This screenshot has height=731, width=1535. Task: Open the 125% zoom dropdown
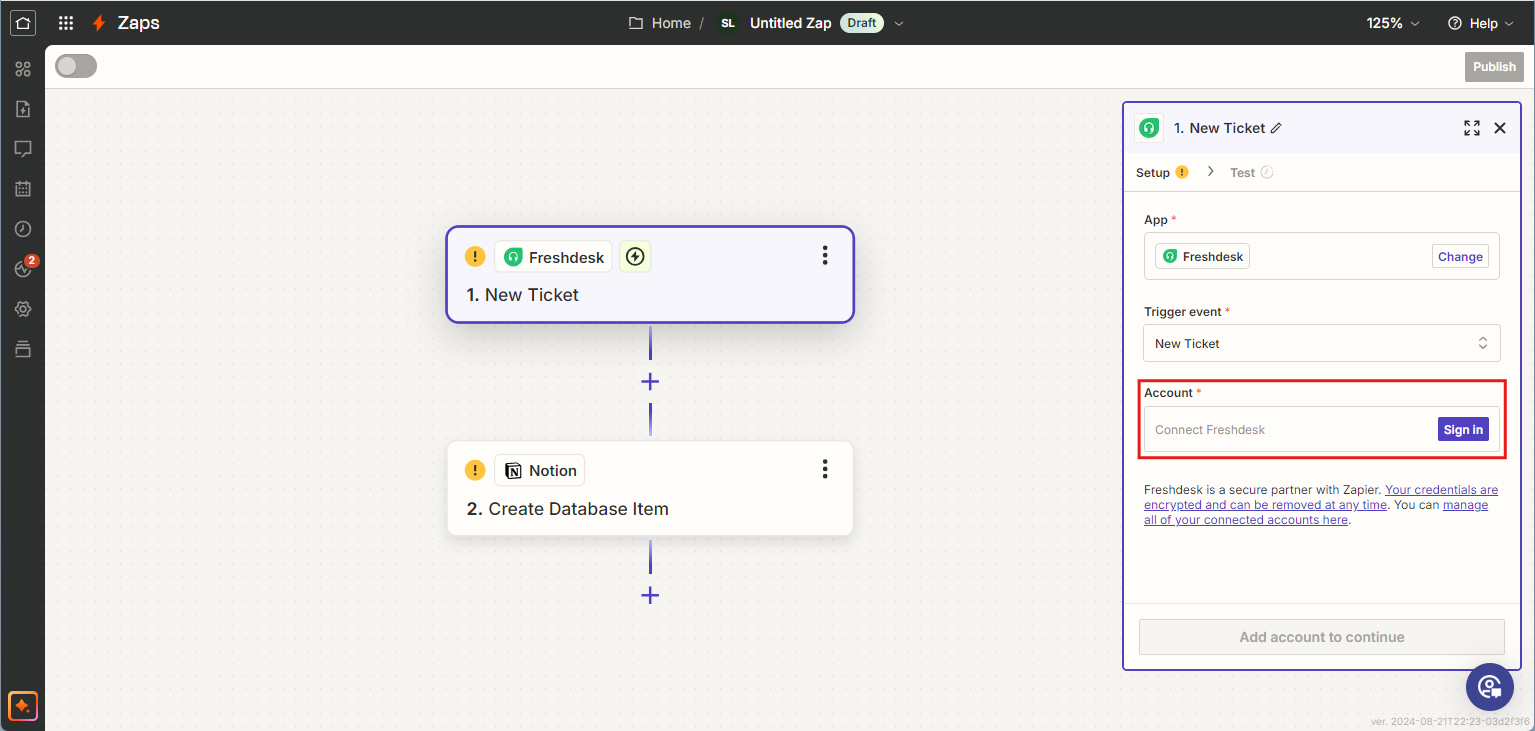pyautogui.click(x=1393, y=23)
